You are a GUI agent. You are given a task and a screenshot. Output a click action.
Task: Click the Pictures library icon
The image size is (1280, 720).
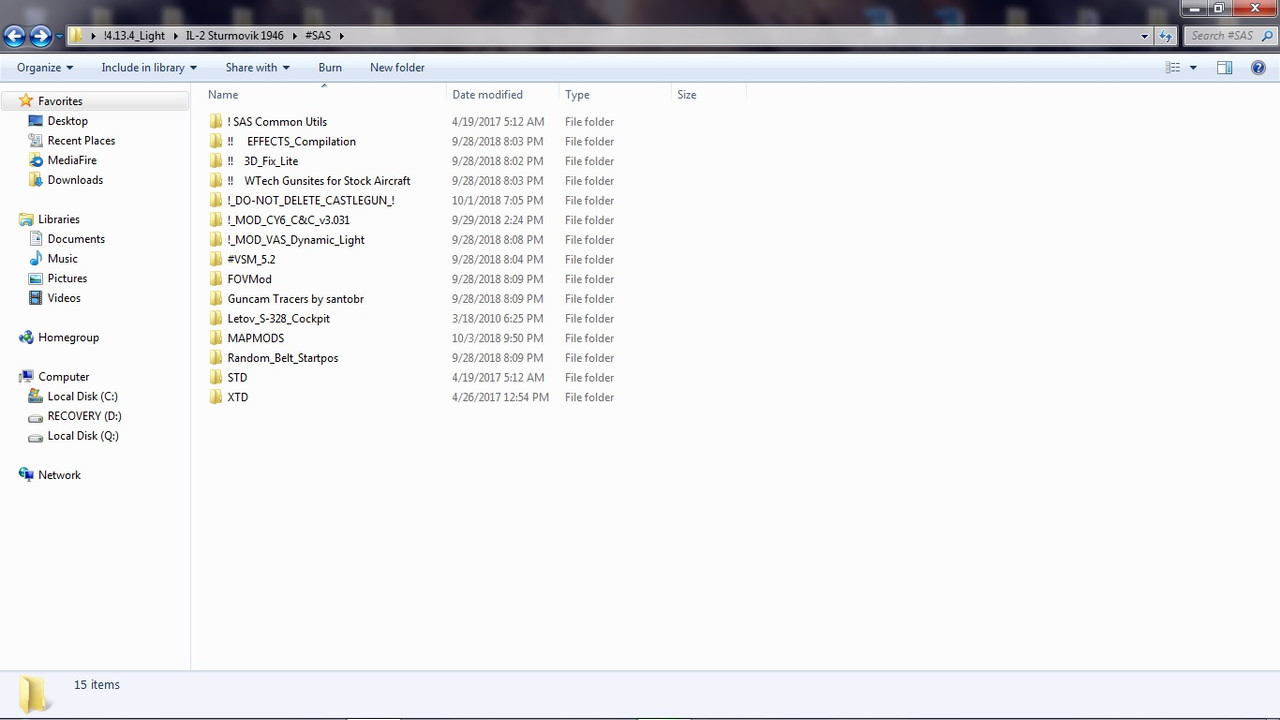click(35, 278)
